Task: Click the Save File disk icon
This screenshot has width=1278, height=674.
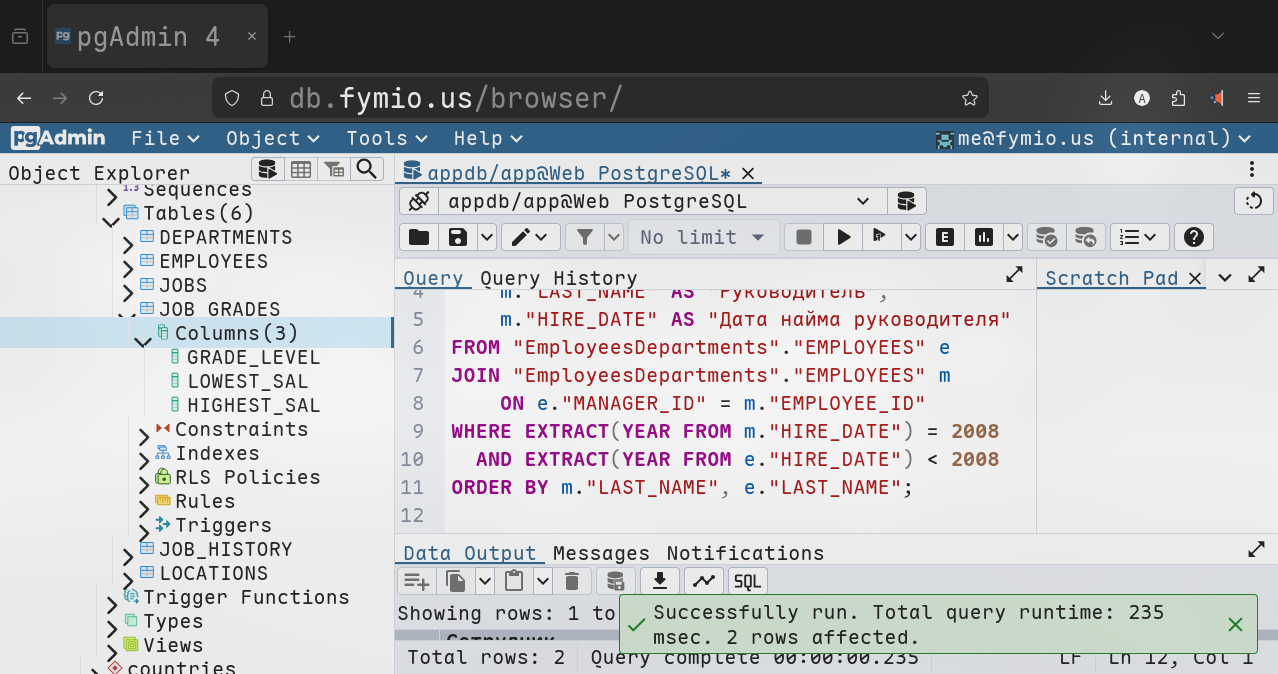Action: 458,237
